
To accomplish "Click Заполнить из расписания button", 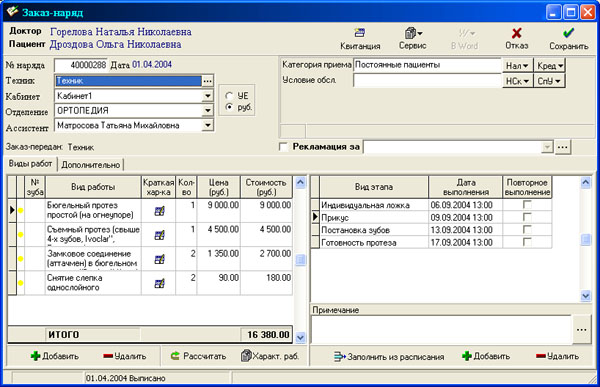I will point(389,357).
